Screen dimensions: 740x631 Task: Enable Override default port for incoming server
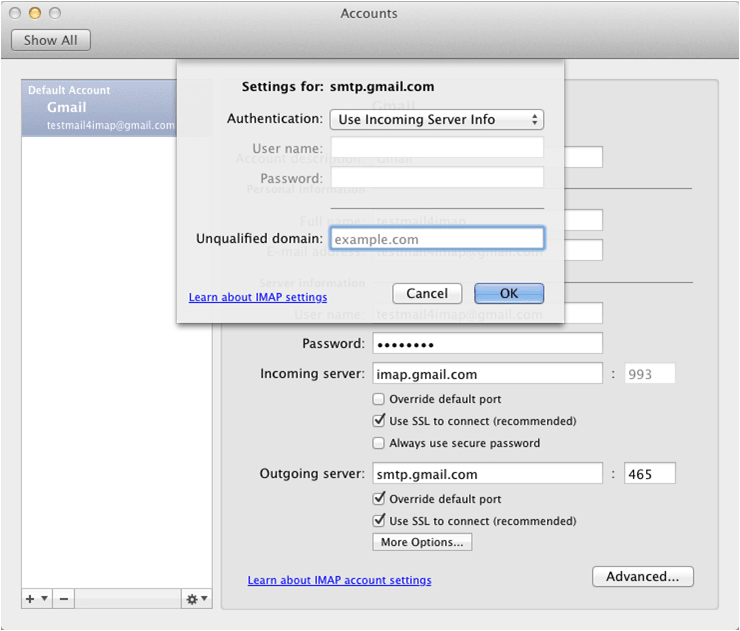(x=379, y=399)
